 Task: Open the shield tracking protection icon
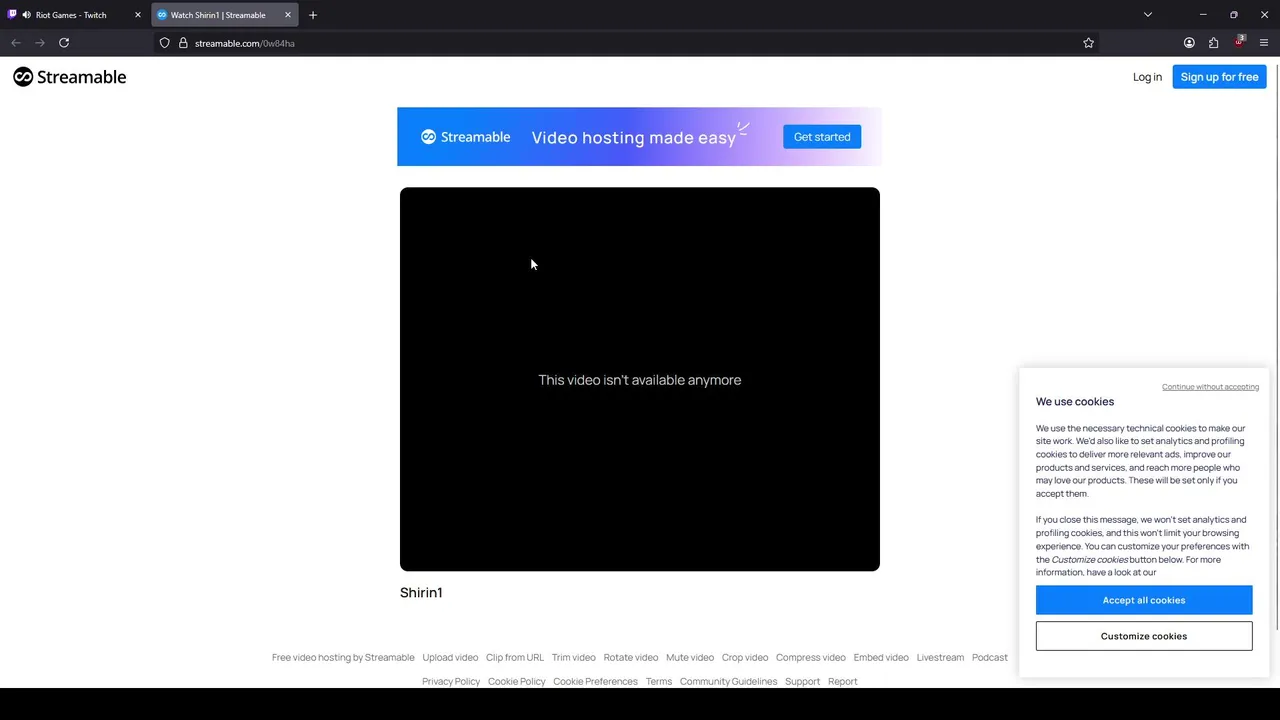tap(165, 43)
